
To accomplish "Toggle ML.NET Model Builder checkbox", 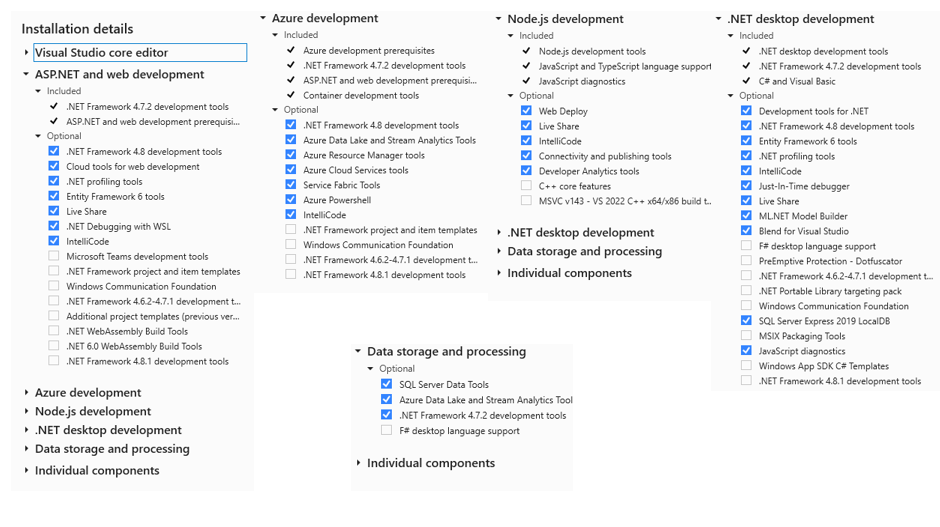I will [746, 216].
